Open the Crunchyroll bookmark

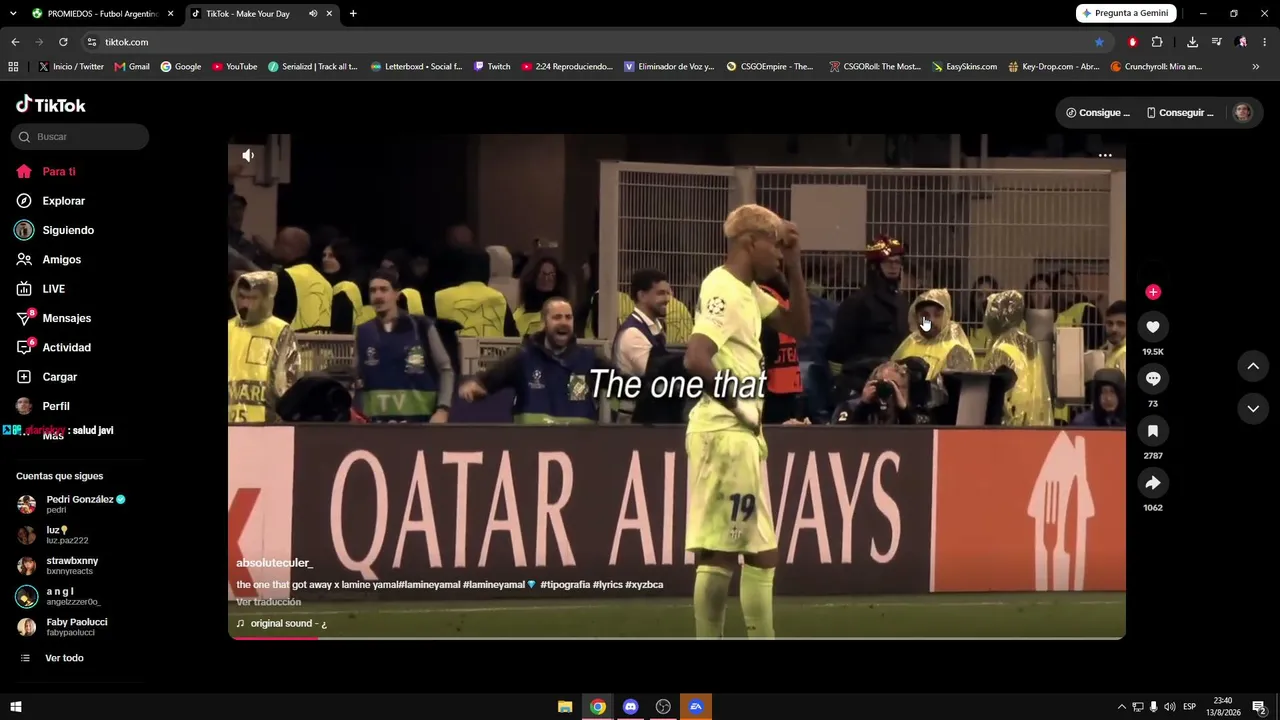[x=1156, y=67]
